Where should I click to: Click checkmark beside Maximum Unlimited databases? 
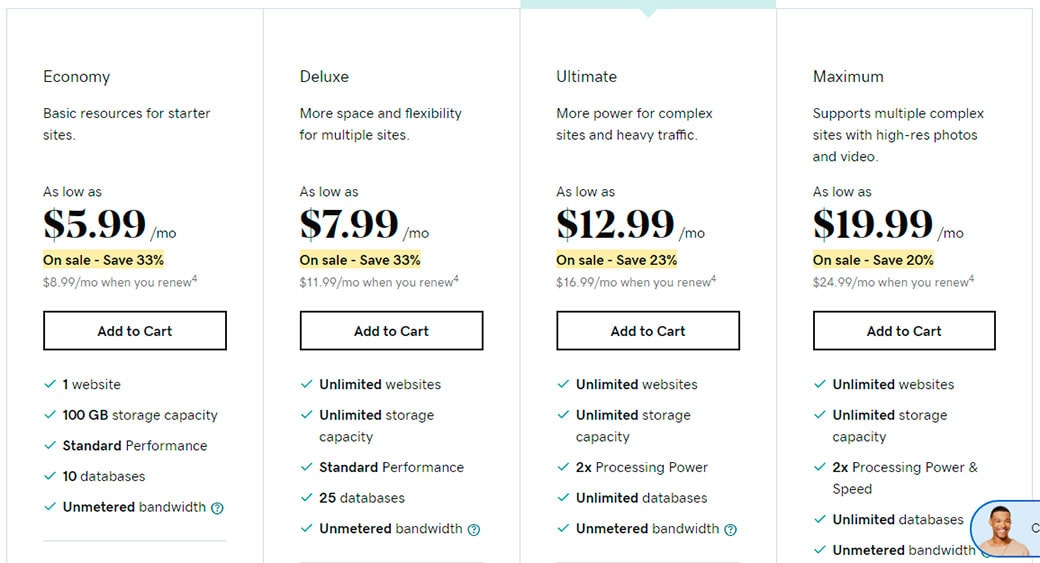click(820, 520)
